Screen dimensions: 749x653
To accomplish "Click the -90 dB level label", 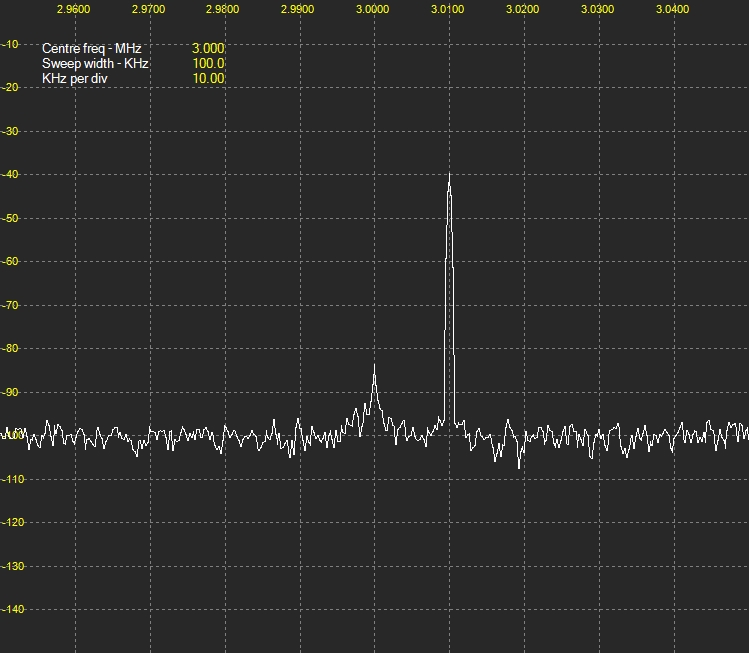I will coord(10,392).
